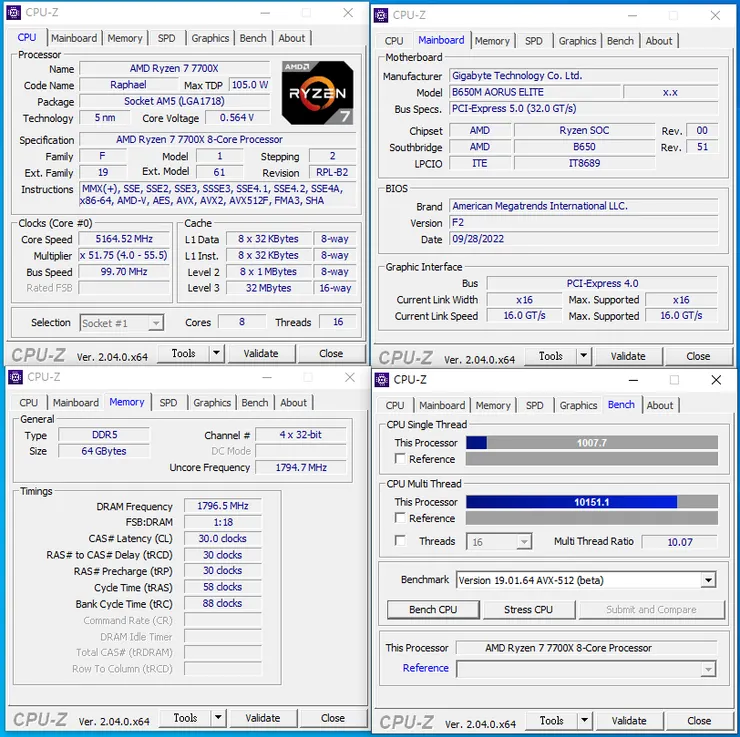Screen dimensions: 740x737
Task: Click the Reference link in Bench window
Action: (425, 668)
